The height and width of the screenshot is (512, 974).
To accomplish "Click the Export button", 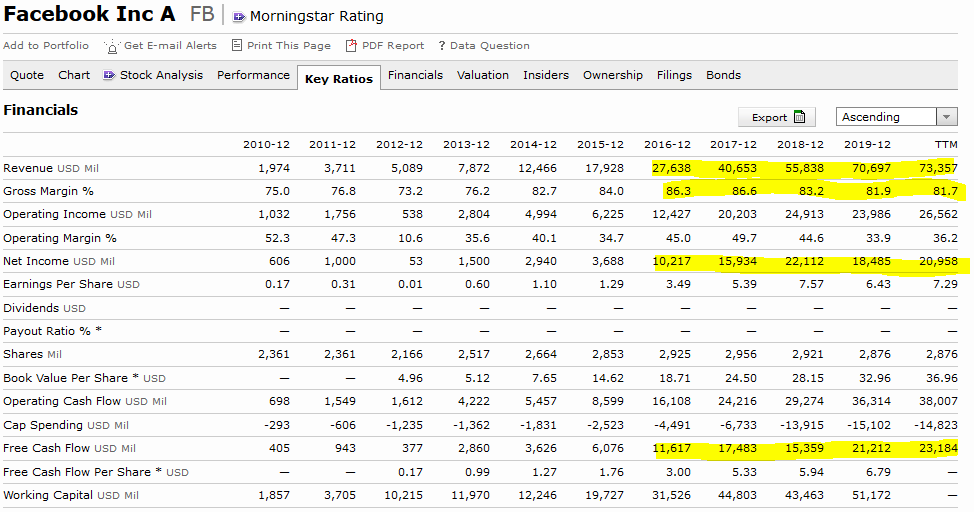I will click(776, 117).
